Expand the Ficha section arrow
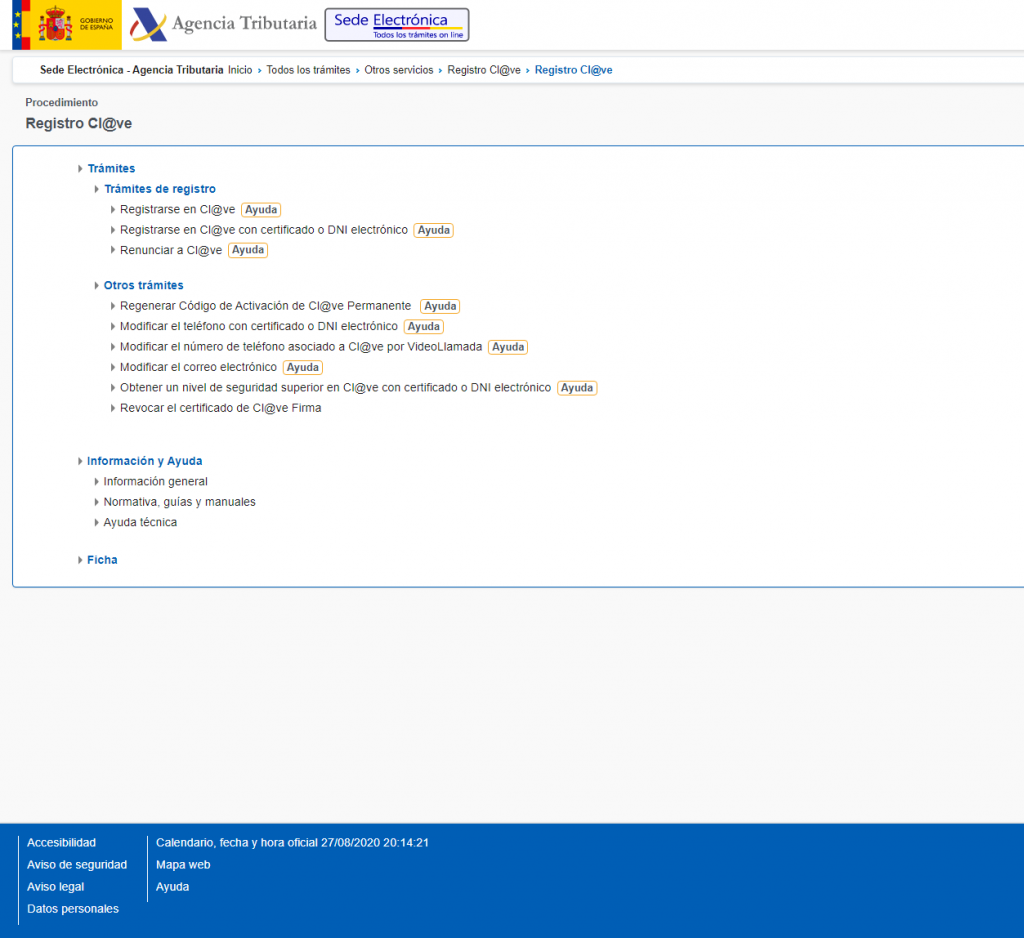Screen dimensions: 1024x938 pos(80,560)
